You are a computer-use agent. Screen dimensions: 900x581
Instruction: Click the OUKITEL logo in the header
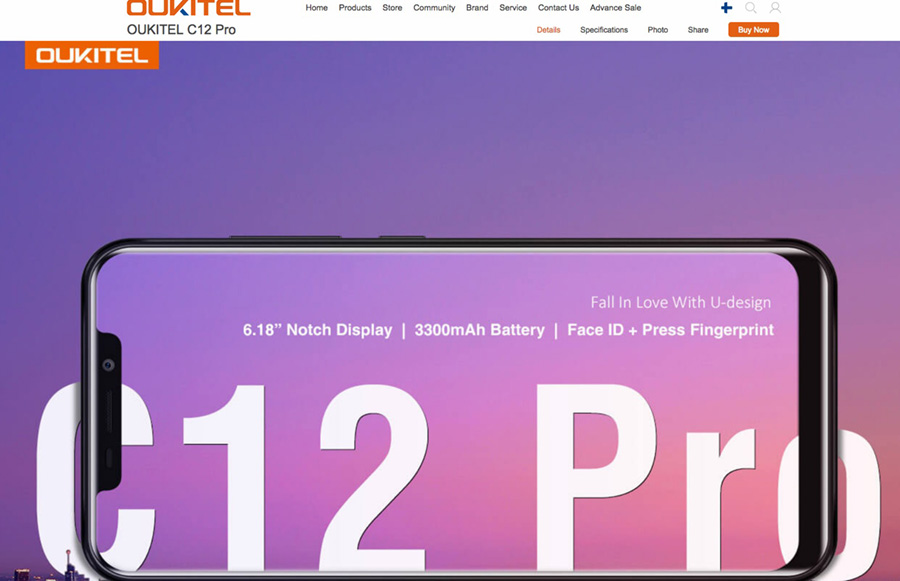click(188, 8)
